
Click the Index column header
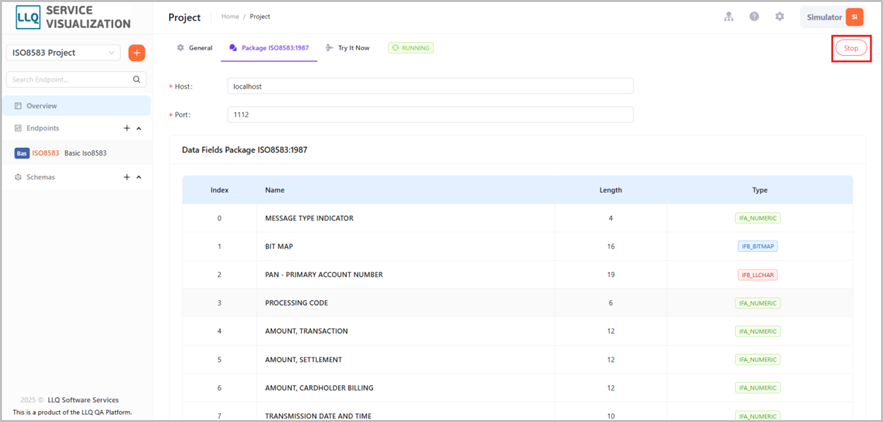click(x=219, y=190)
